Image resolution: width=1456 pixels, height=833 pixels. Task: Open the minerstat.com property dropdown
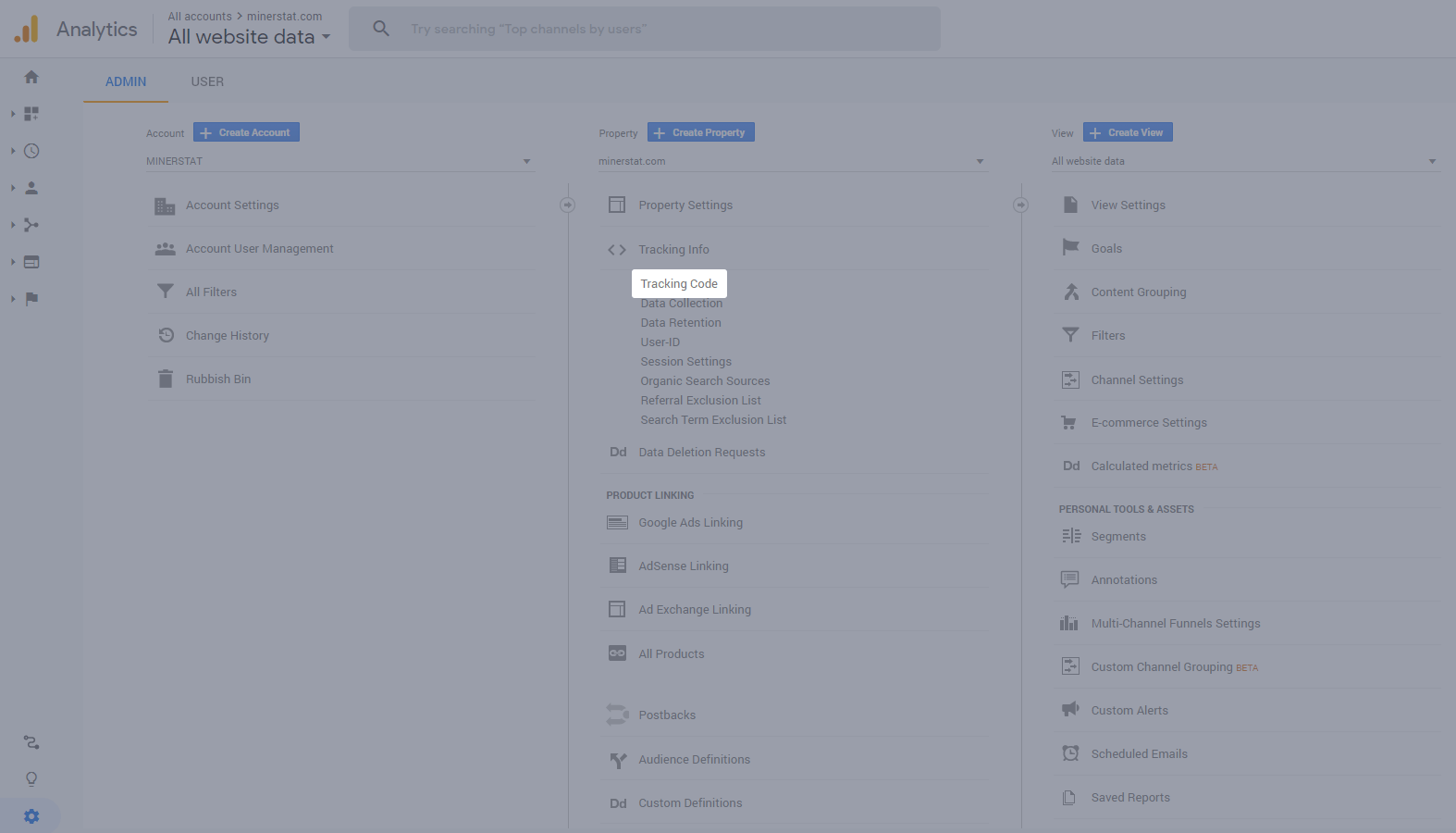pyautogui.click(x=792, y=161)
